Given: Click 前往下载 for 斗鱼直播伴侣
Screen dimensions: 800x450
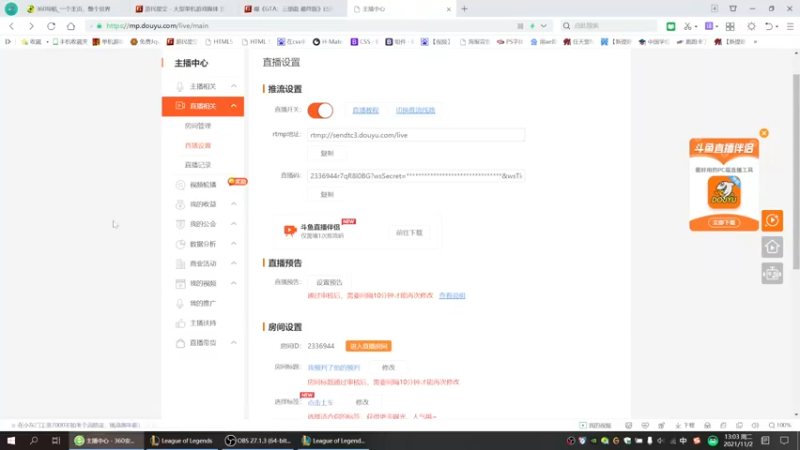Looking at the screenshot, I should (409, 233).
